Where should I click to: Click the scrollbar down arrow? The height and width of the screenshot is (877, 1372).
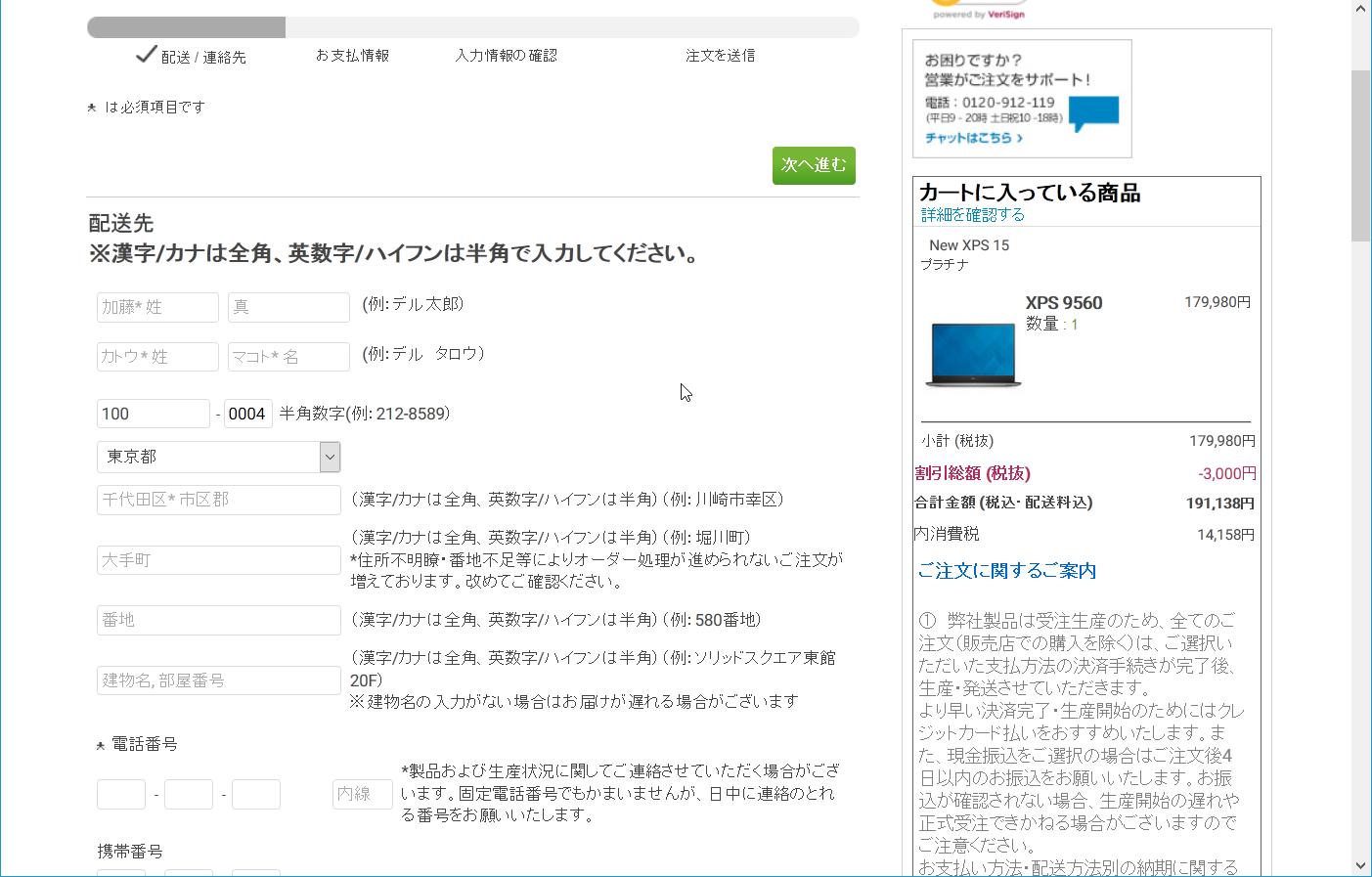click(x=1361, y=866)
